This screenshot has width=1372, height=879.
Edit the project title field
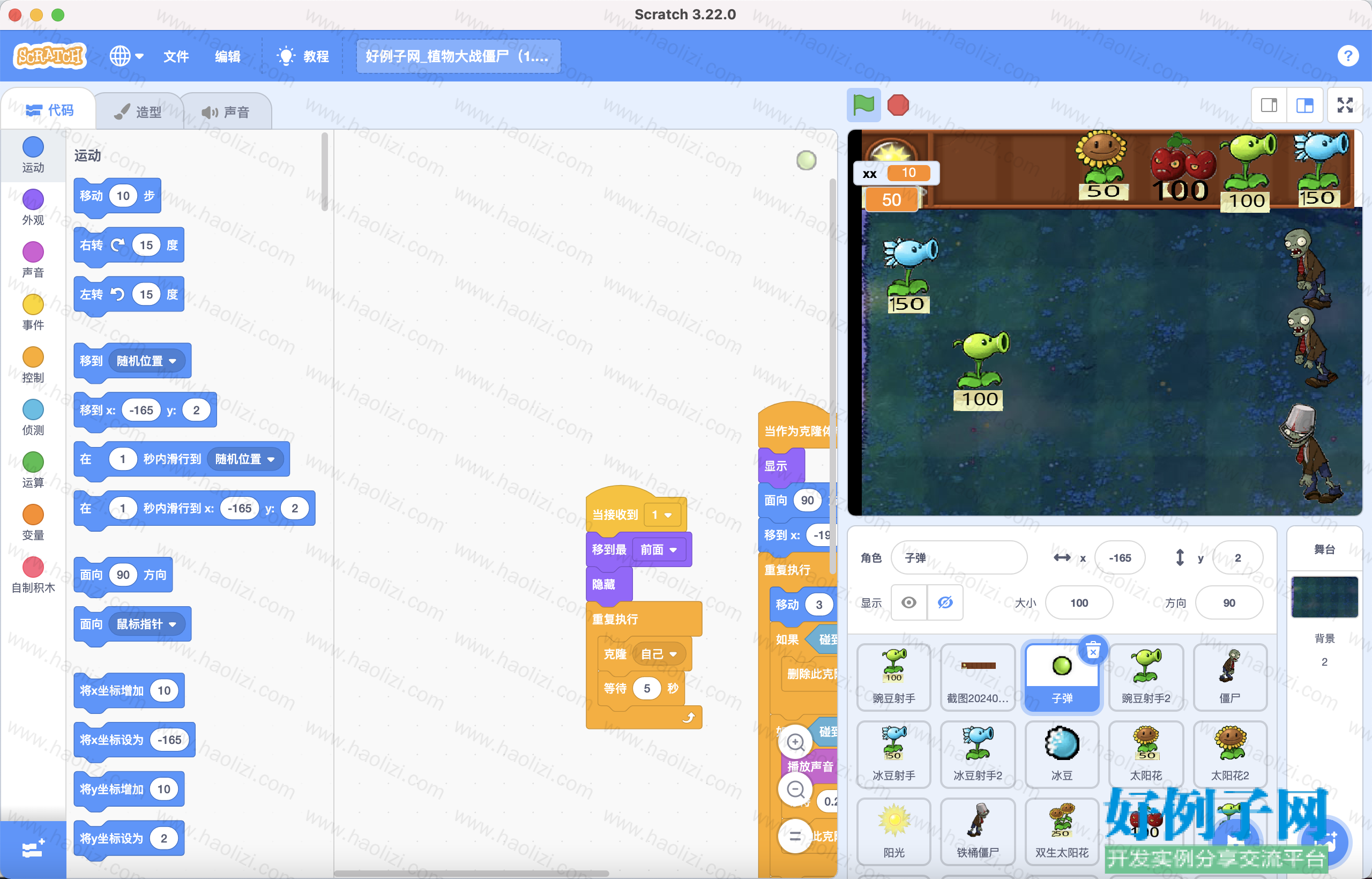pyautogui.click(x=458, y=56)
